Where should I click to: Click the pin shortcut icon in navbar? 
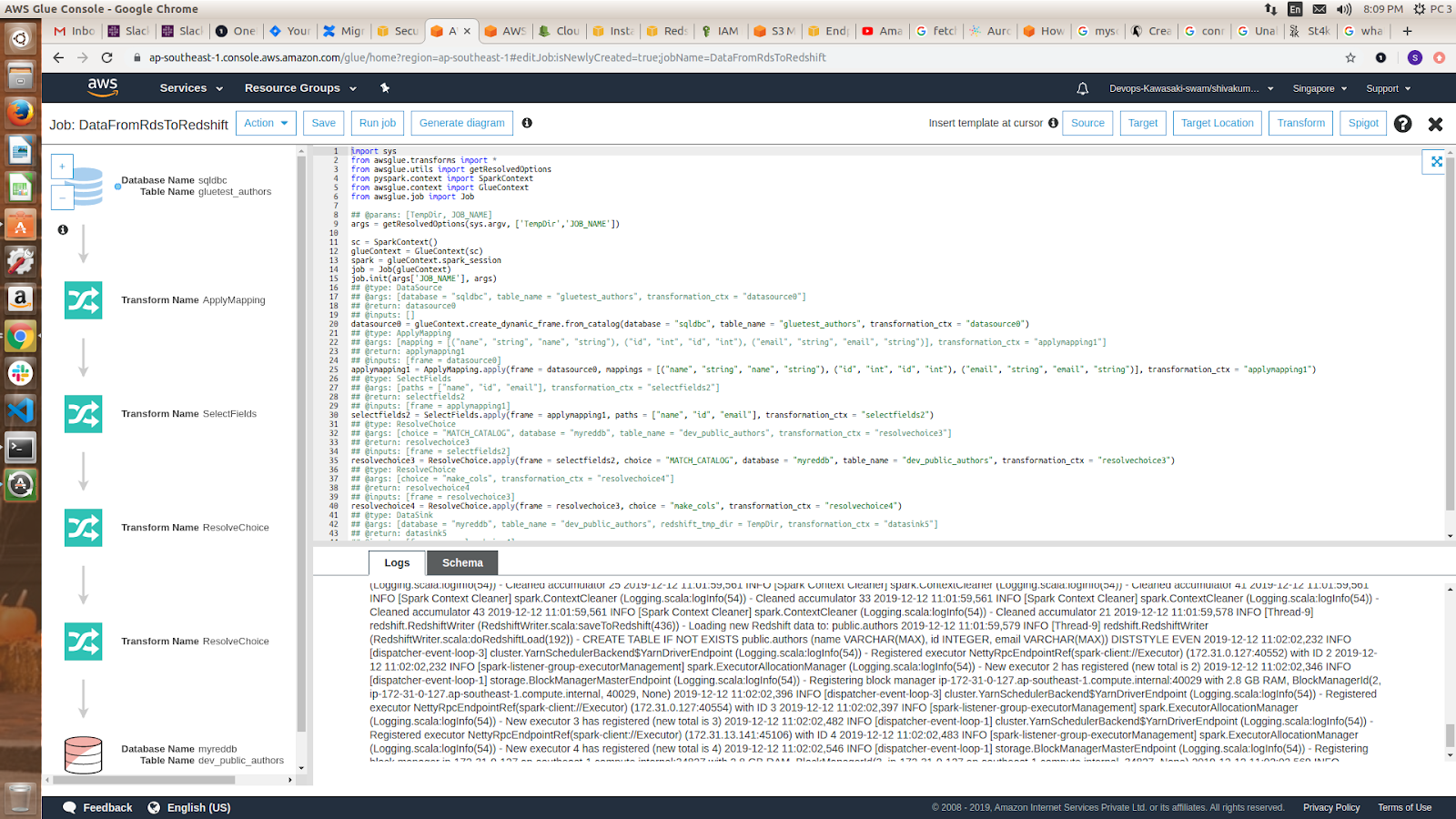tap(385, 88)
